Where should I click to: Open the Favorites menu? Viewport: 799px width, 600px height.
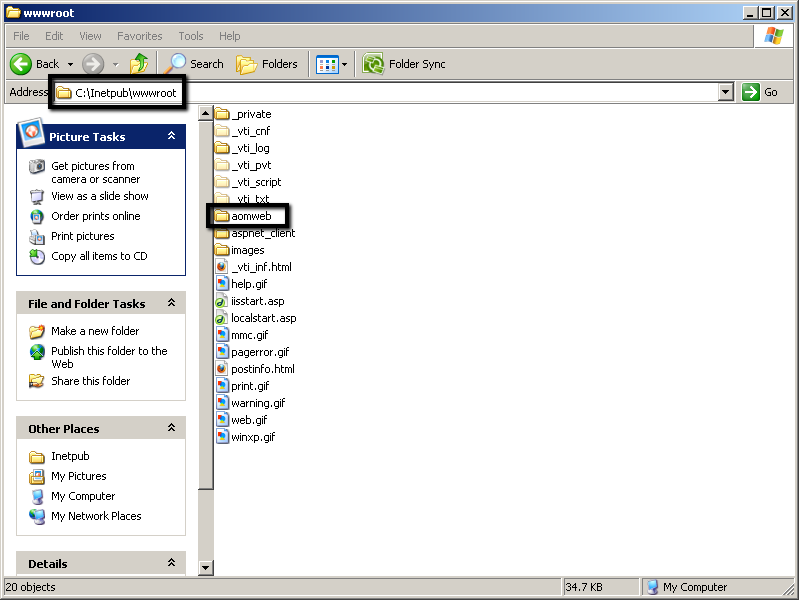point(139,36)
